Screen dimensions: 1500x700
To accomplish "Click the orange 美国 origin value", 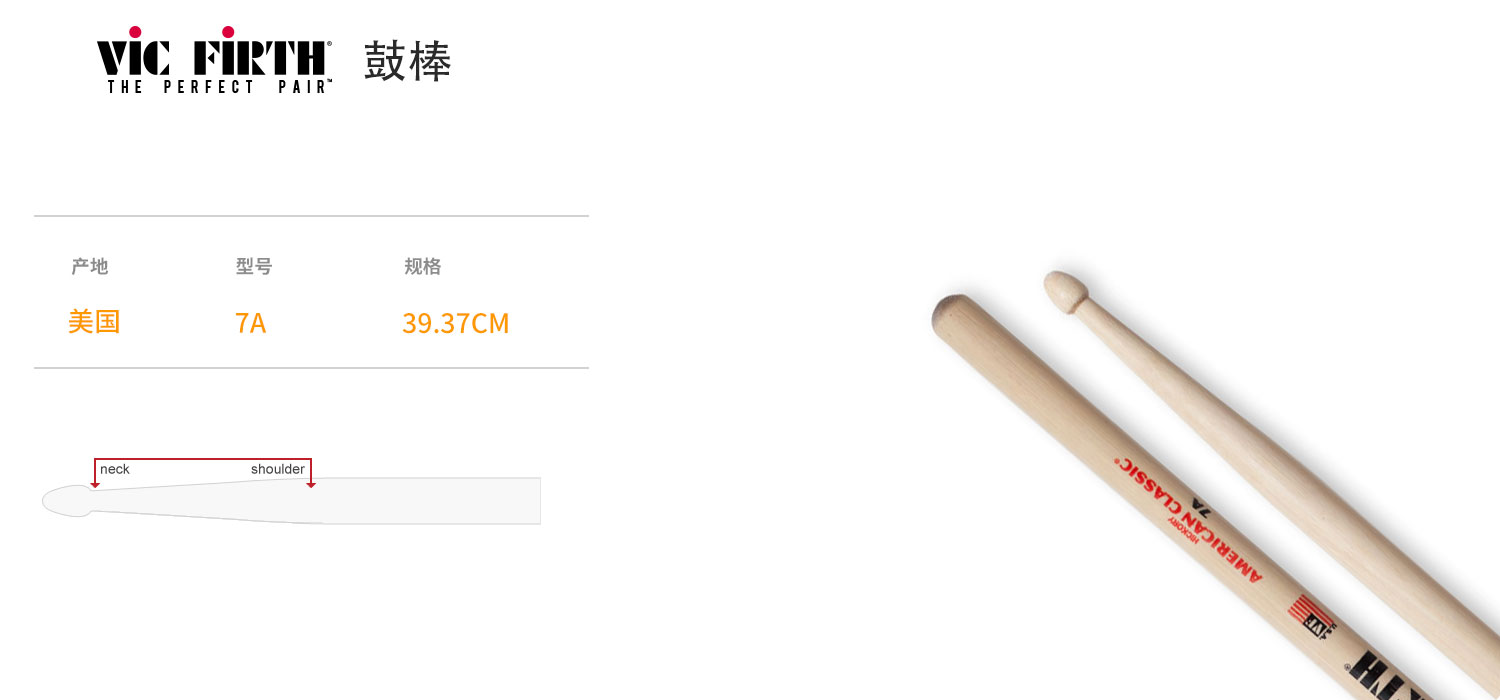I will pyautogui.click(x=94, y=322).
